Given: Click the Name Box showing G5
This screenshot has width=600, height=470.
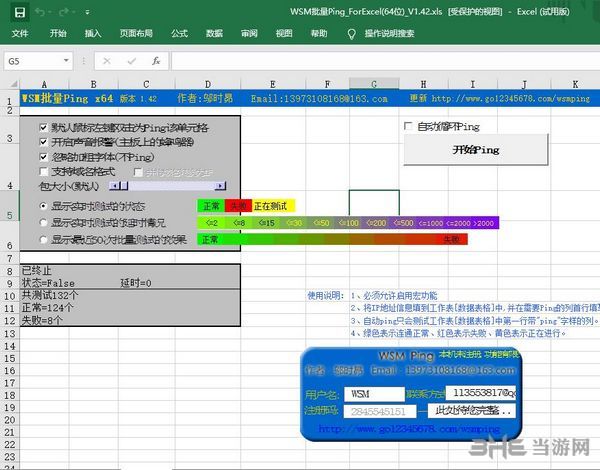Looking at the screenshot, I should coord(33,61).
